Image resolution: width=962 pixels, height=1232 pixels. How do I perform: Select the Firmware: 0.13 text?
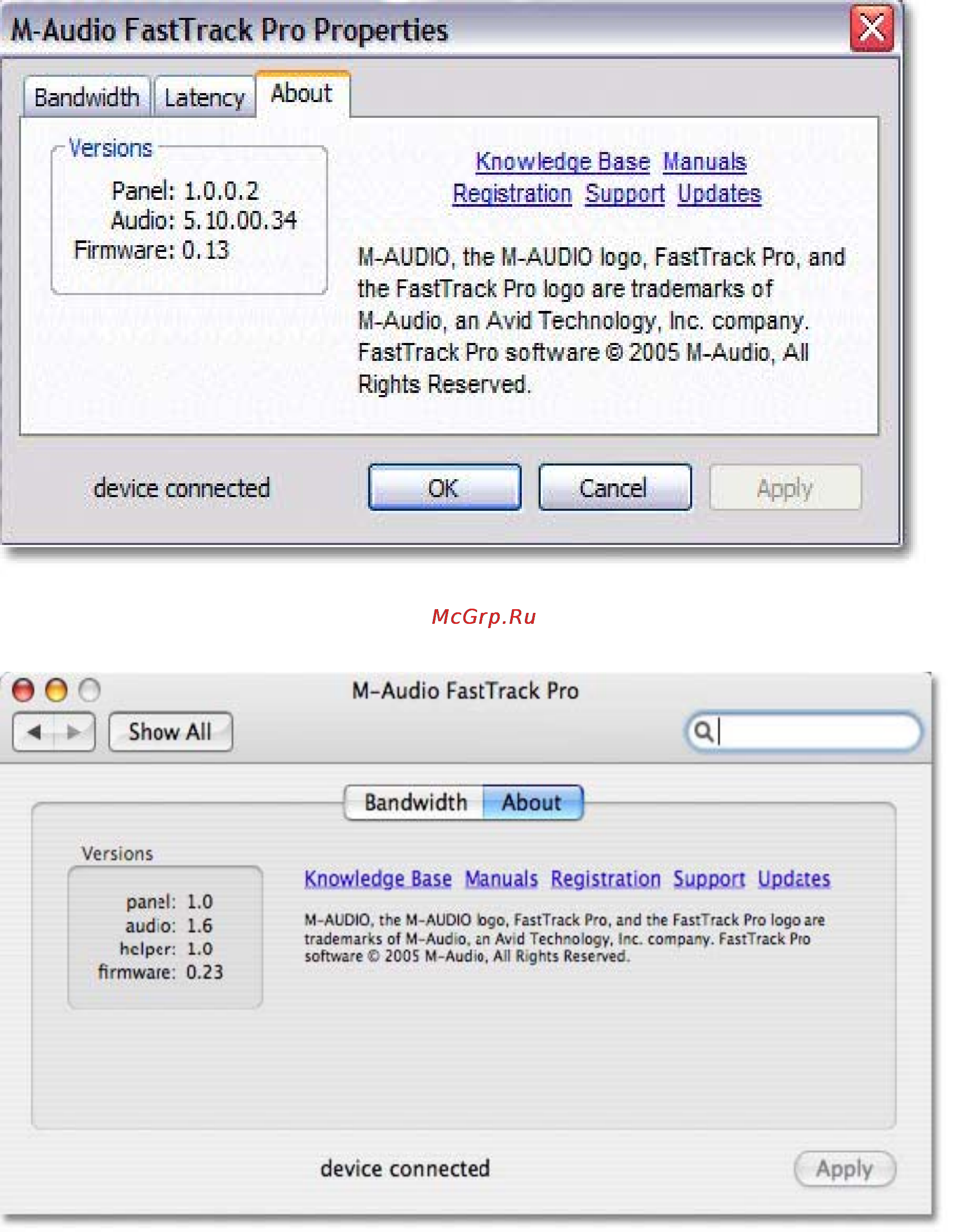tap(151, 250)
